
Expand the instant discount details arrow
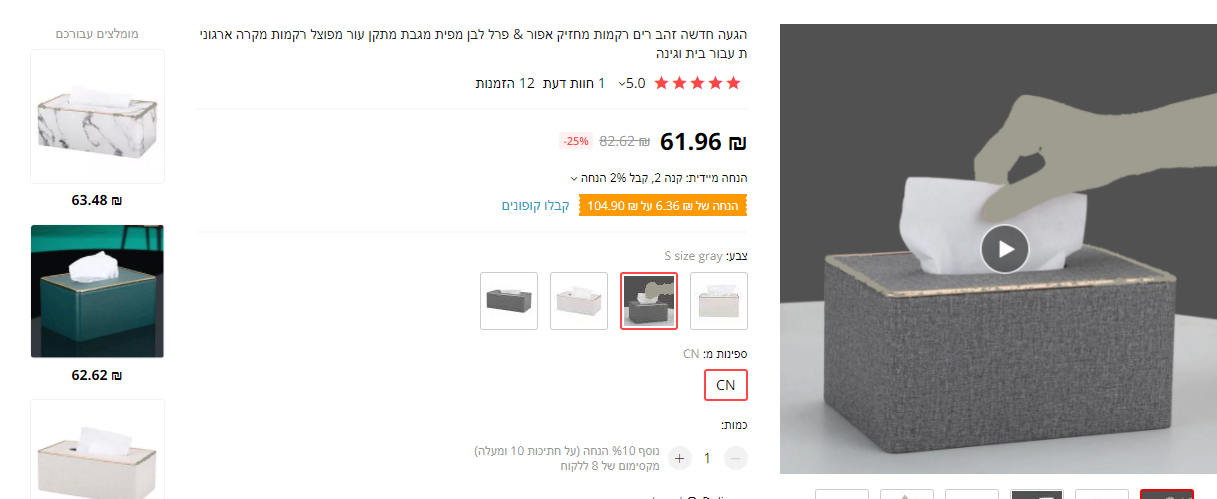click(574, 178)
